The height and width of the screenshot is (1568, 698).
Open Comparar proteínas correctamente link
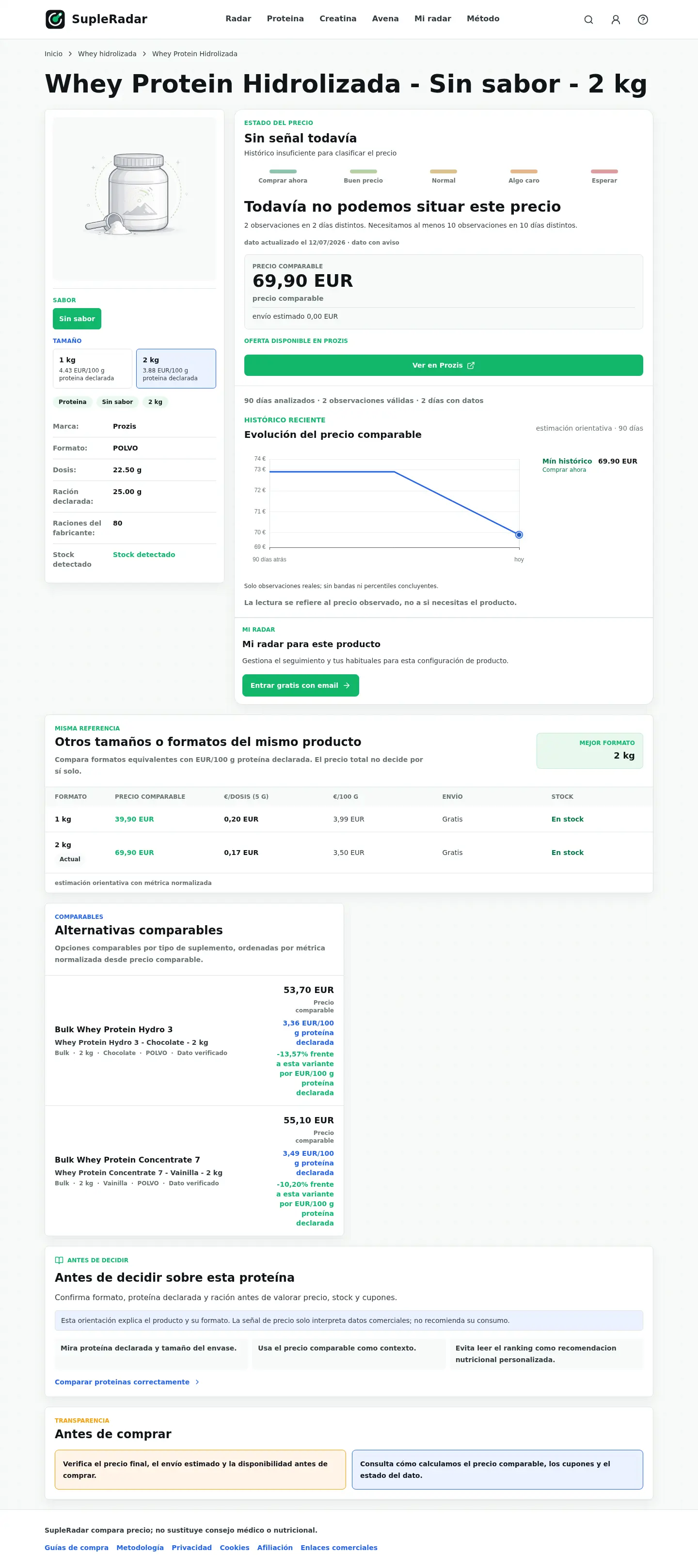coord(127,1382)
